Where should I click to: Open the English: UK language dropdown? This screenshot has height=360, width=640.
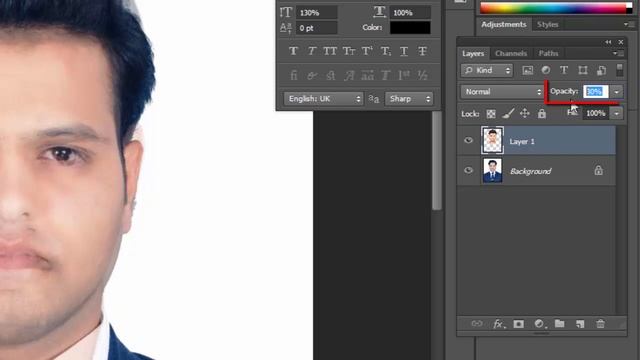point(323,99)
